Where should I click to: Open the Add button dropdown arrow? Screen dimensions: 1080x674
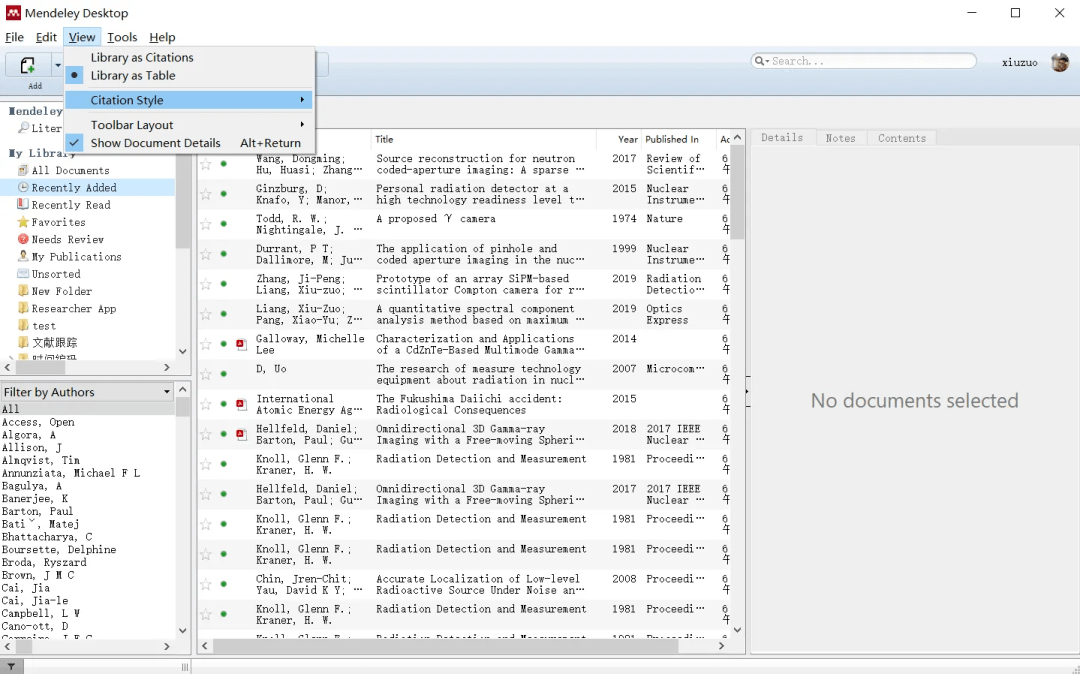(58, 65)
